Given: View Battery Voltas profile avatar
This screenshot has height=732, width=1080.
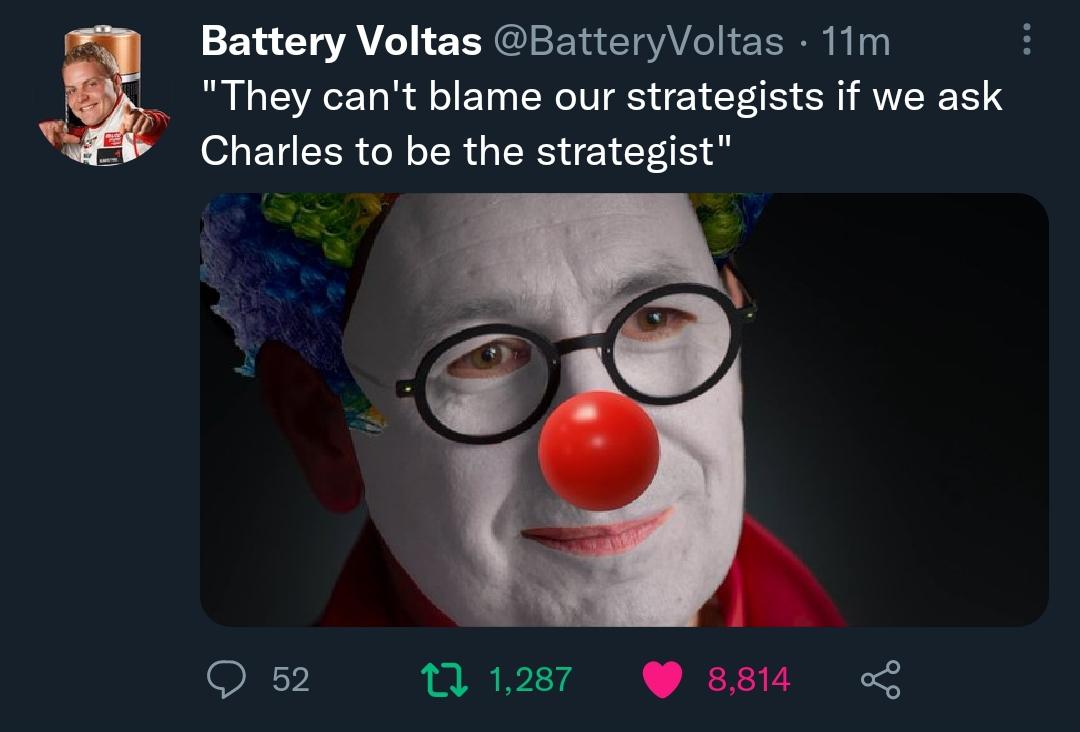Looking at the screenshot, I should click(103, 95).
